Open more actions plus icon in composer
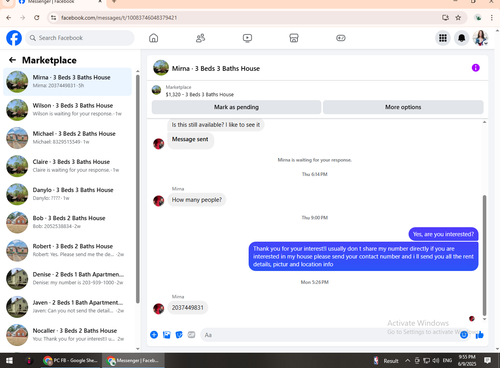 pyautogui.click(x=154, y=335)
